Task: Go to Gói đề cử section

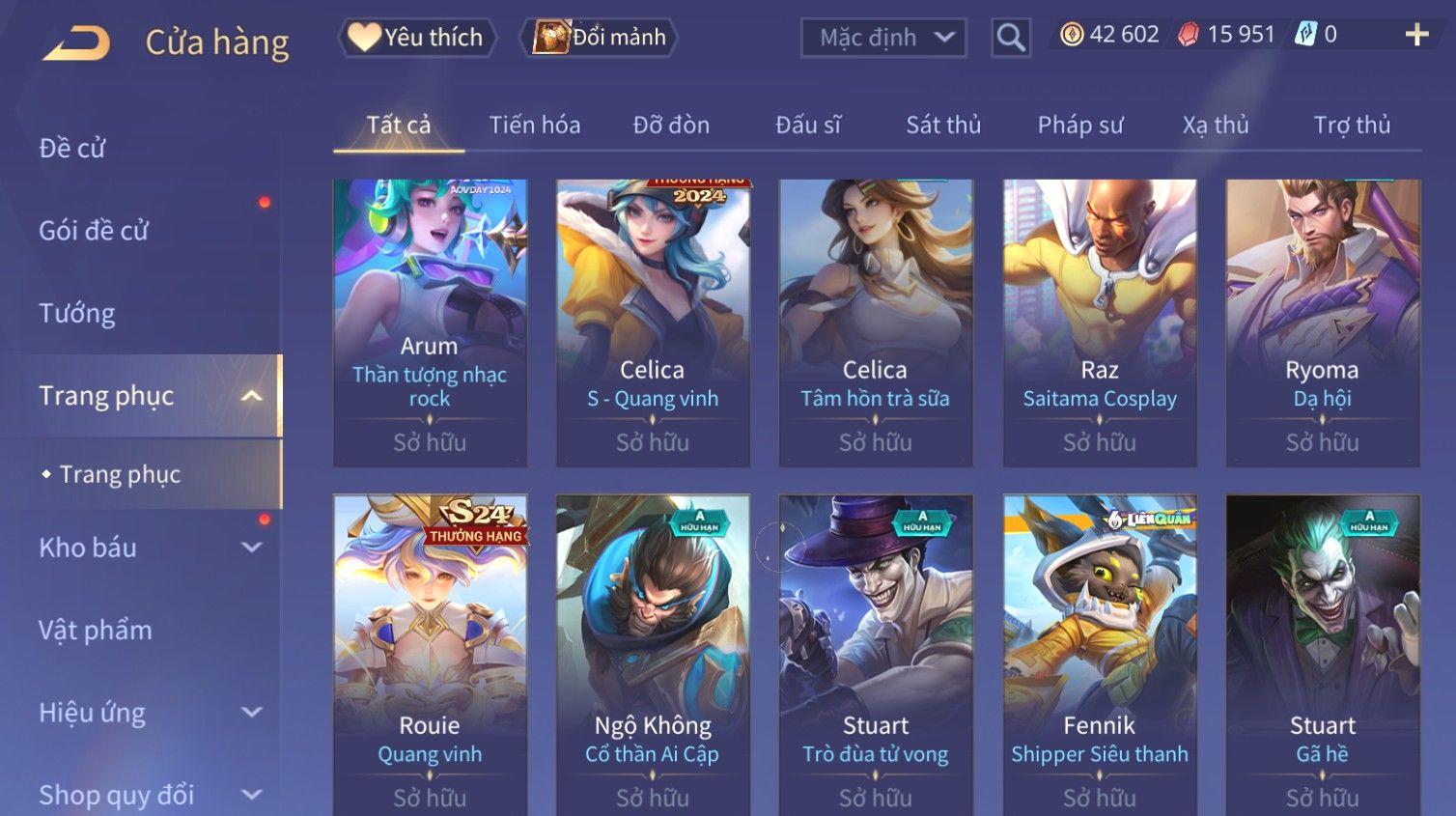Action: click(x=94, y=231)
